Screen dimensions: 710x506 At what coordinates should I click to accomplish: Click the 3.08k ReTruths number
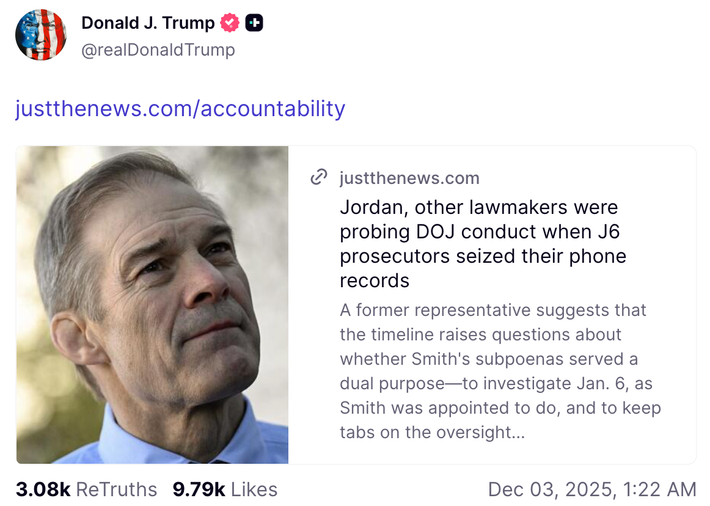click(x=43, y=489)
